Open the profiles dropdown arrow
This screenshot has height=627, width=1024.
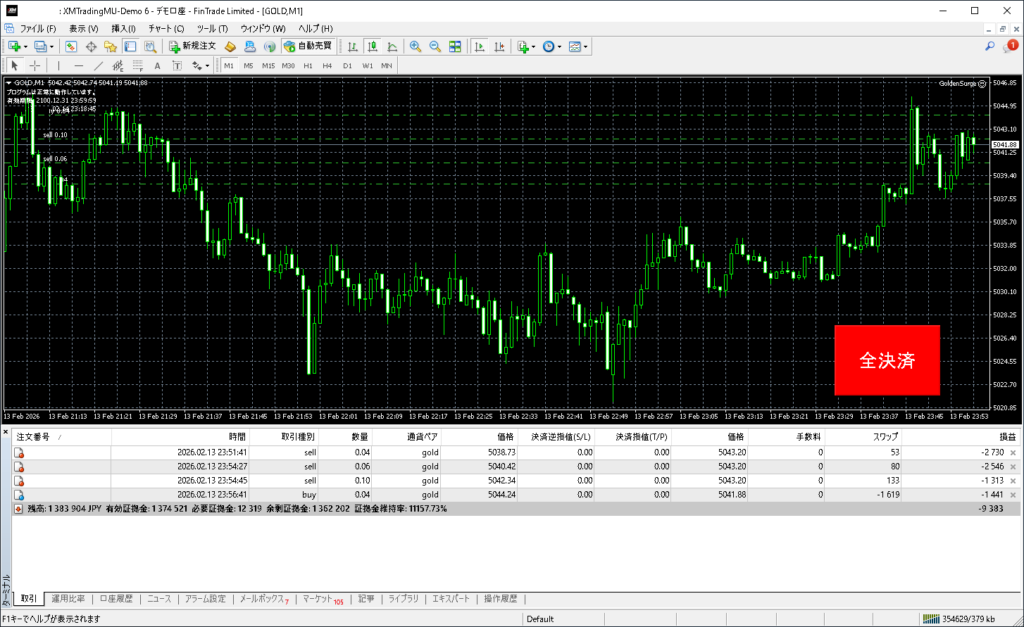(51, 46)
